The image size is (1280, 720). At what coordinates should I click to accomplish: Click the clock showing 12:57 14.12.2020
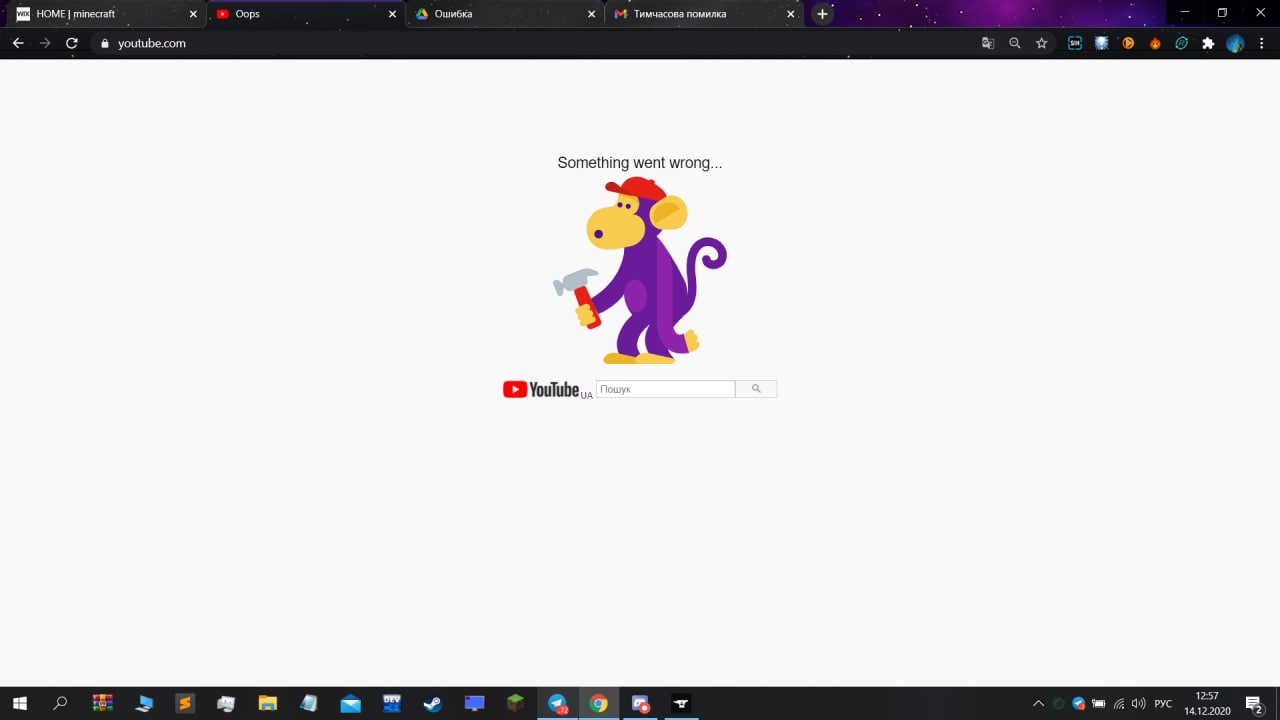click(1207, 704)
